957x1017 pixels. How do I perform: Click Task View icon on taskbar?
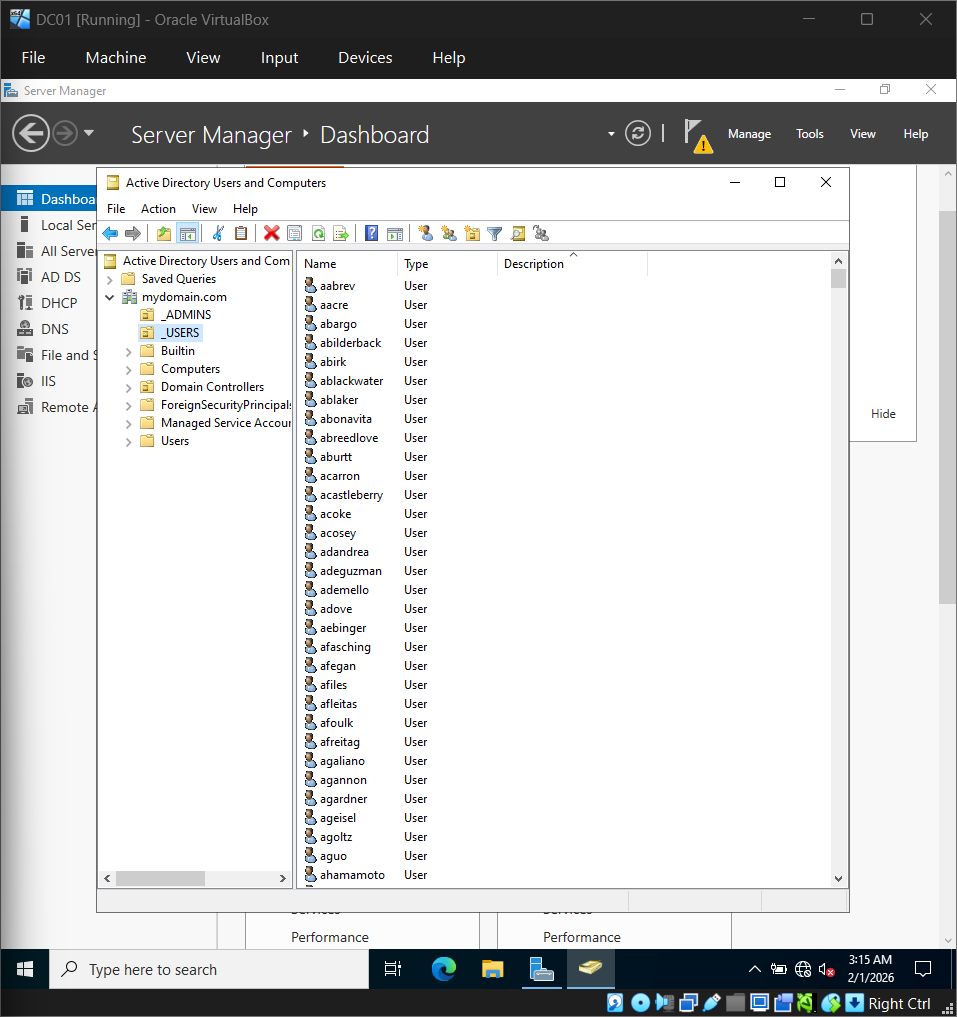(393, 969)
